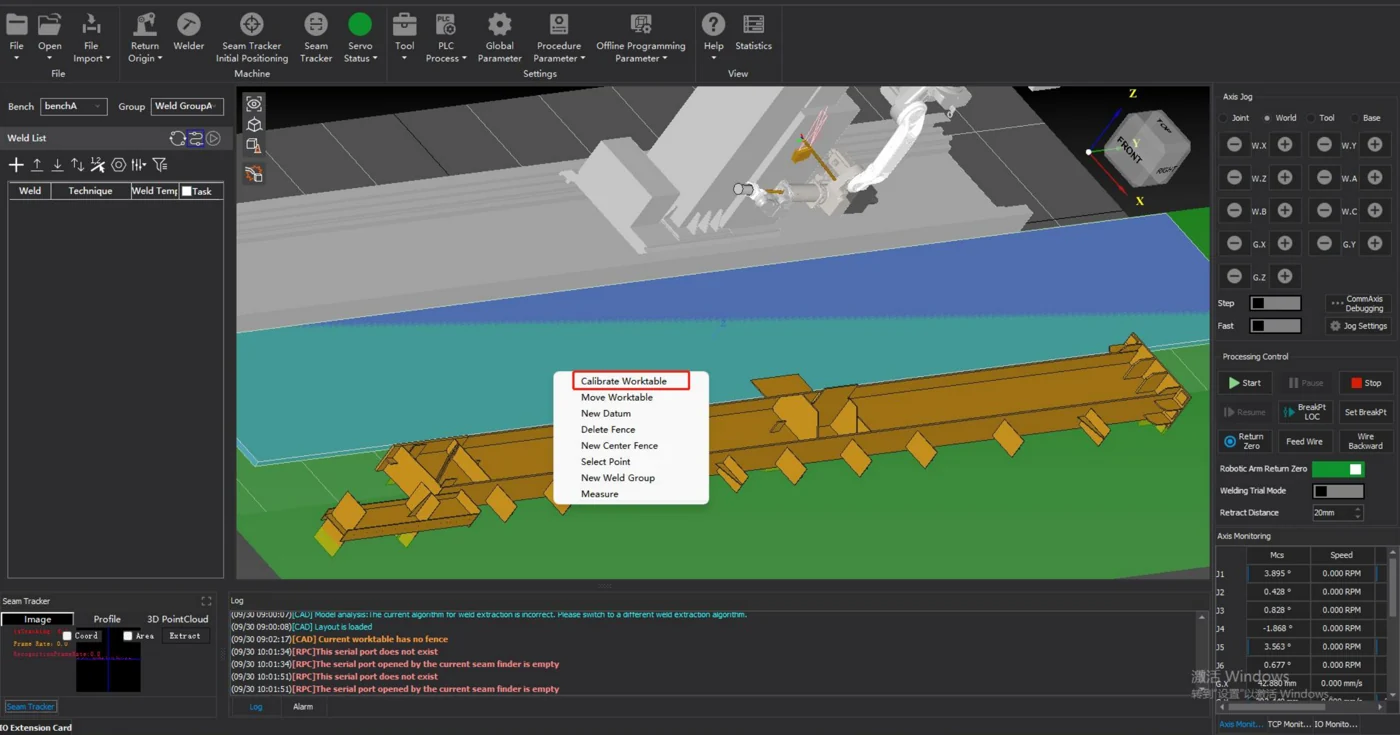The image size is (1400, 735).
Task: Click the Stop processing button
Action: point(1366,383)
